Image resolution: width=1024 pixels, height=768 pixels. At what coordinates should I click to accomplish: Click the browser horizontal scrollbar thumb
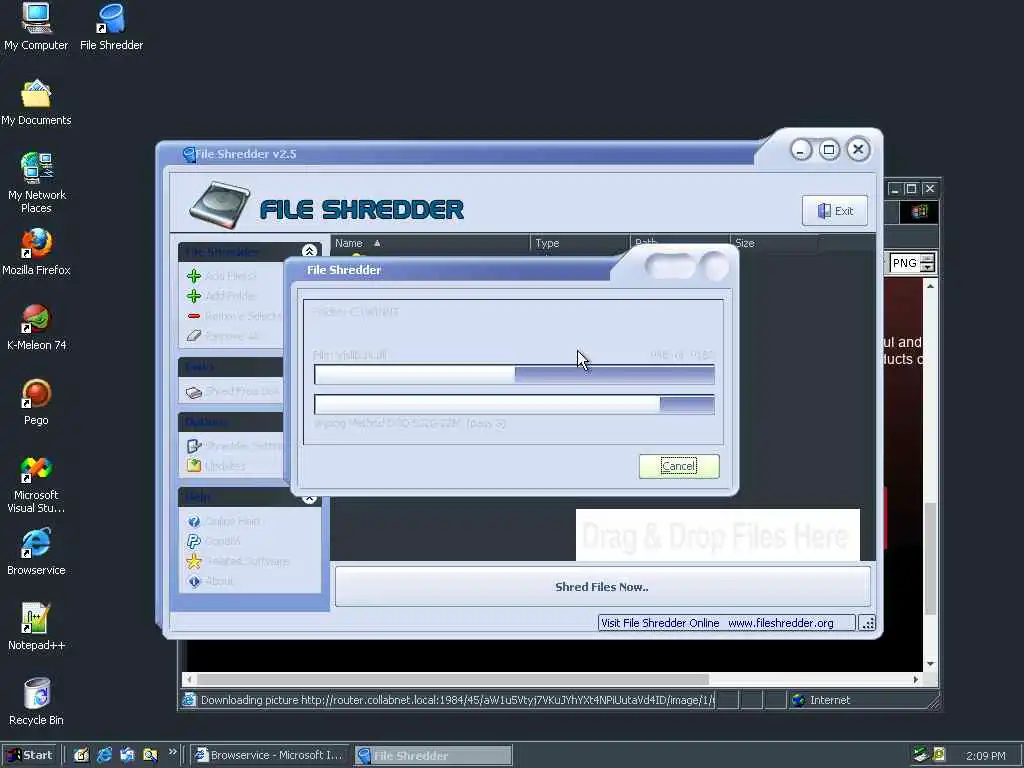453,679
